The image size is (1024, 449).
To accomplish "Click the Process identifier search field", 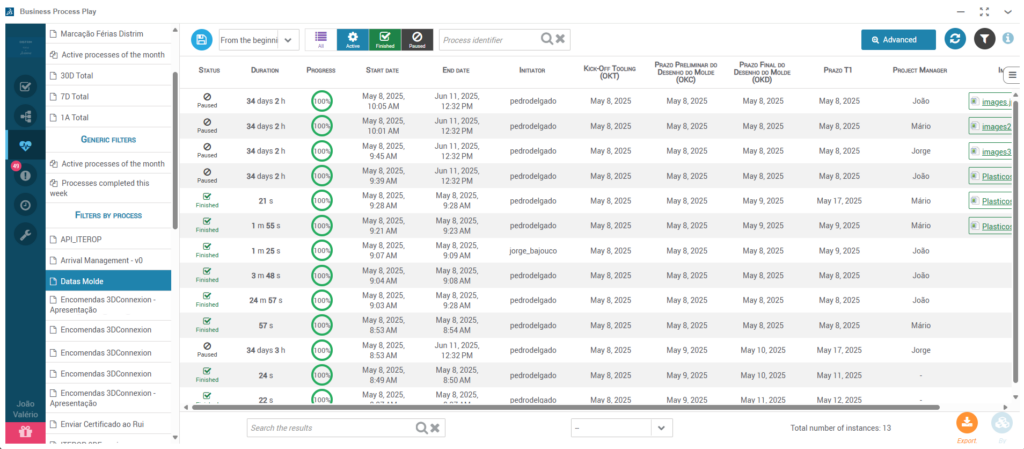I will tap(490, 39).
